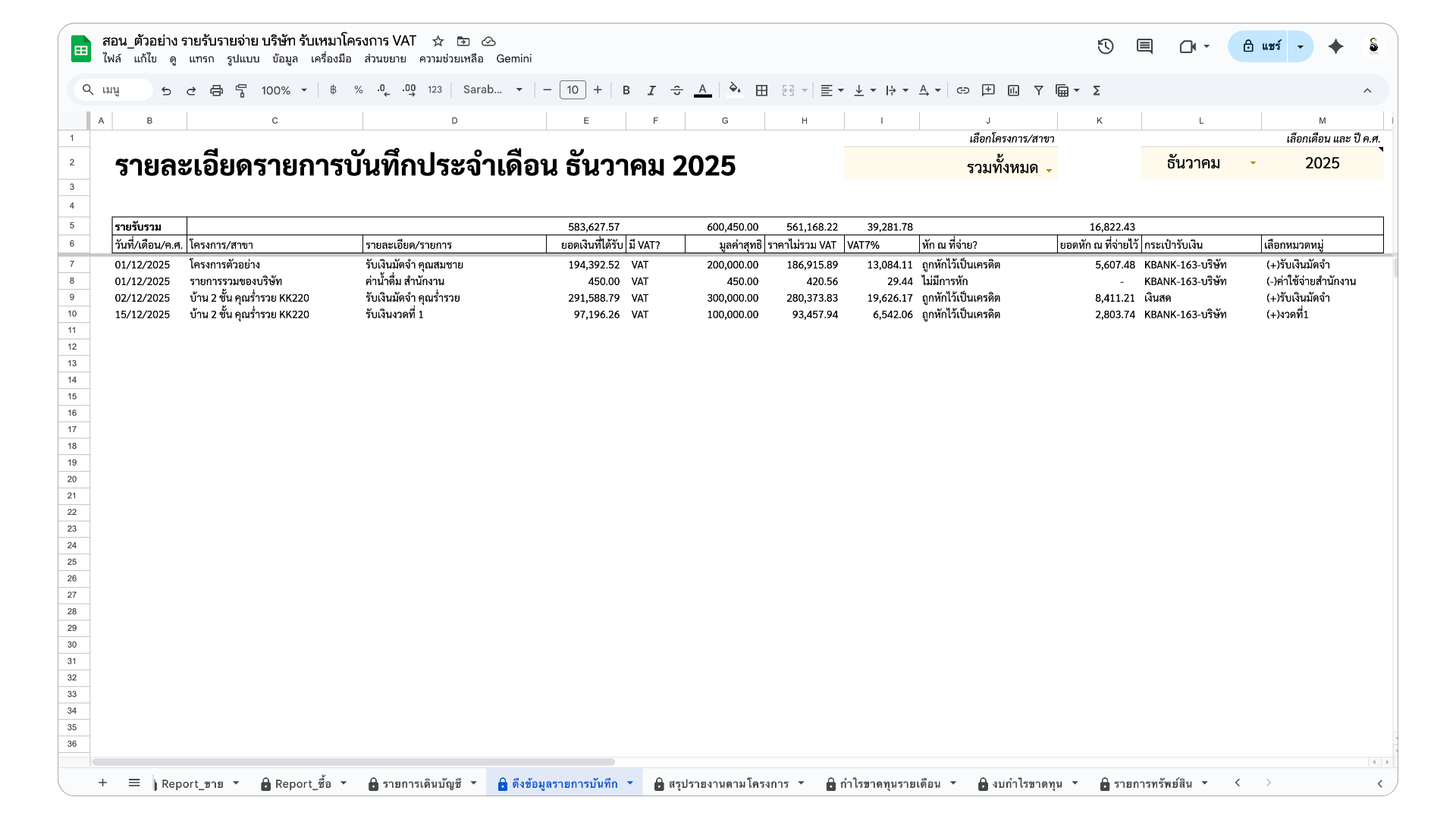Switch to Report_ซื้อ sheet tab
The width and height of the screenshot is (1456, 819).
tap(303, 783)
